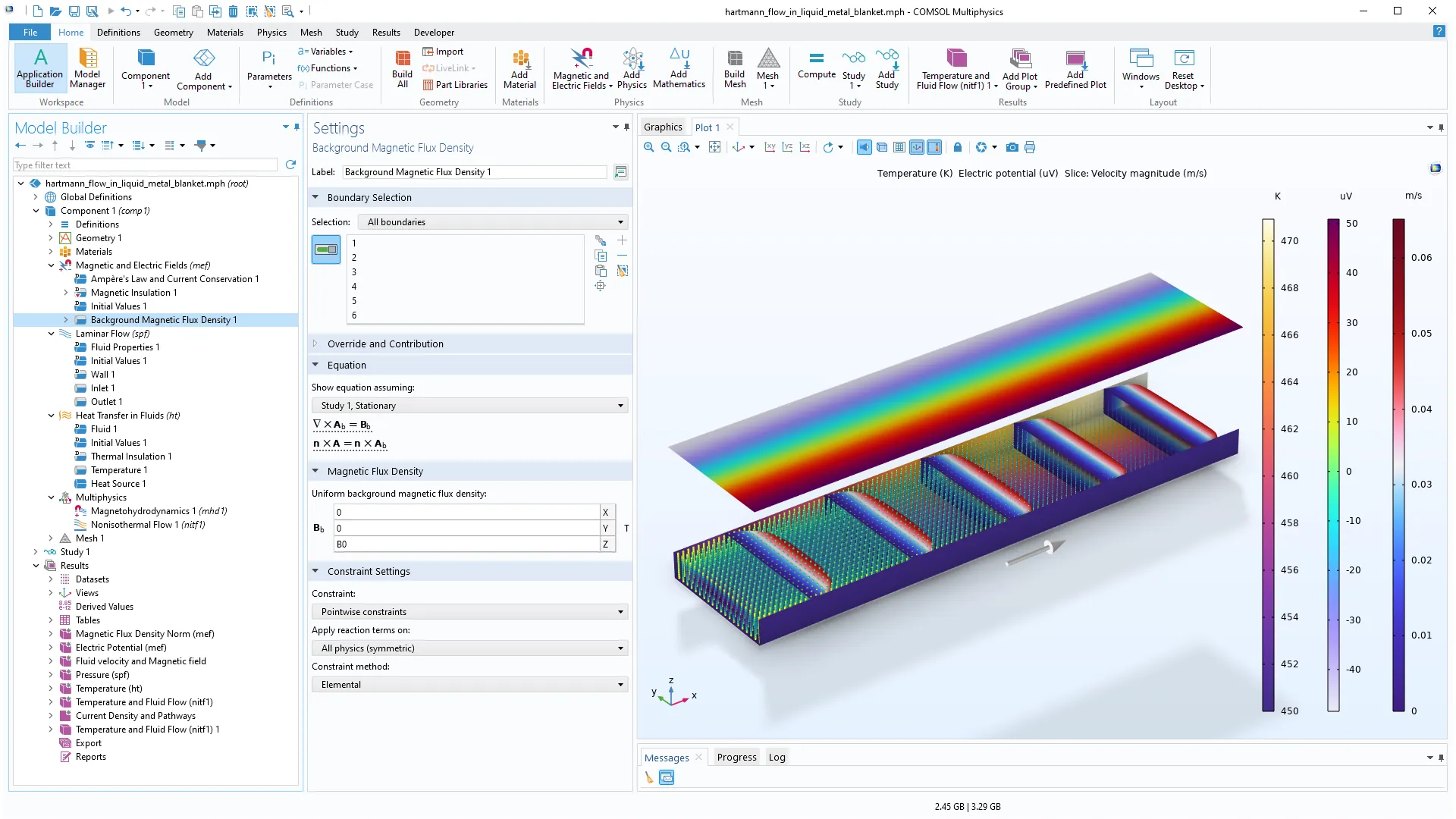Open the Selection All boundaries dropdown
Viewport: 1456px width, 819px height.
(495, 222)
